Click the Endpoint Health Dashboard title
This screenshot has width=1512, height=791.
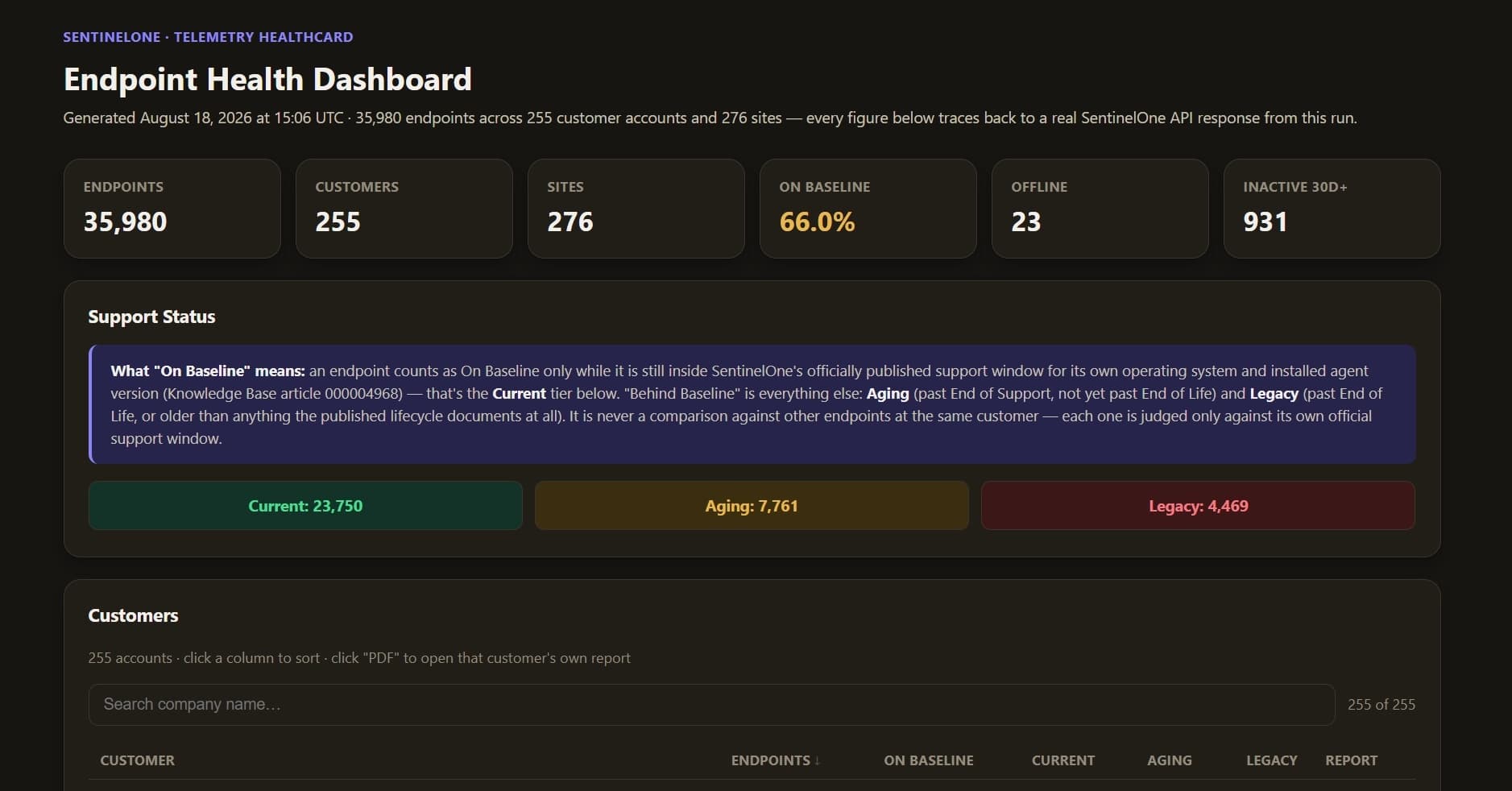pyautogui.click(x=267, y=80)
